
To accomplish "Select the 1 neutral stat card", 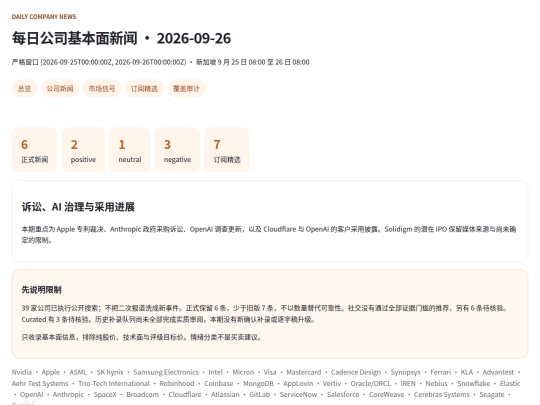I will tap(130, 149).
